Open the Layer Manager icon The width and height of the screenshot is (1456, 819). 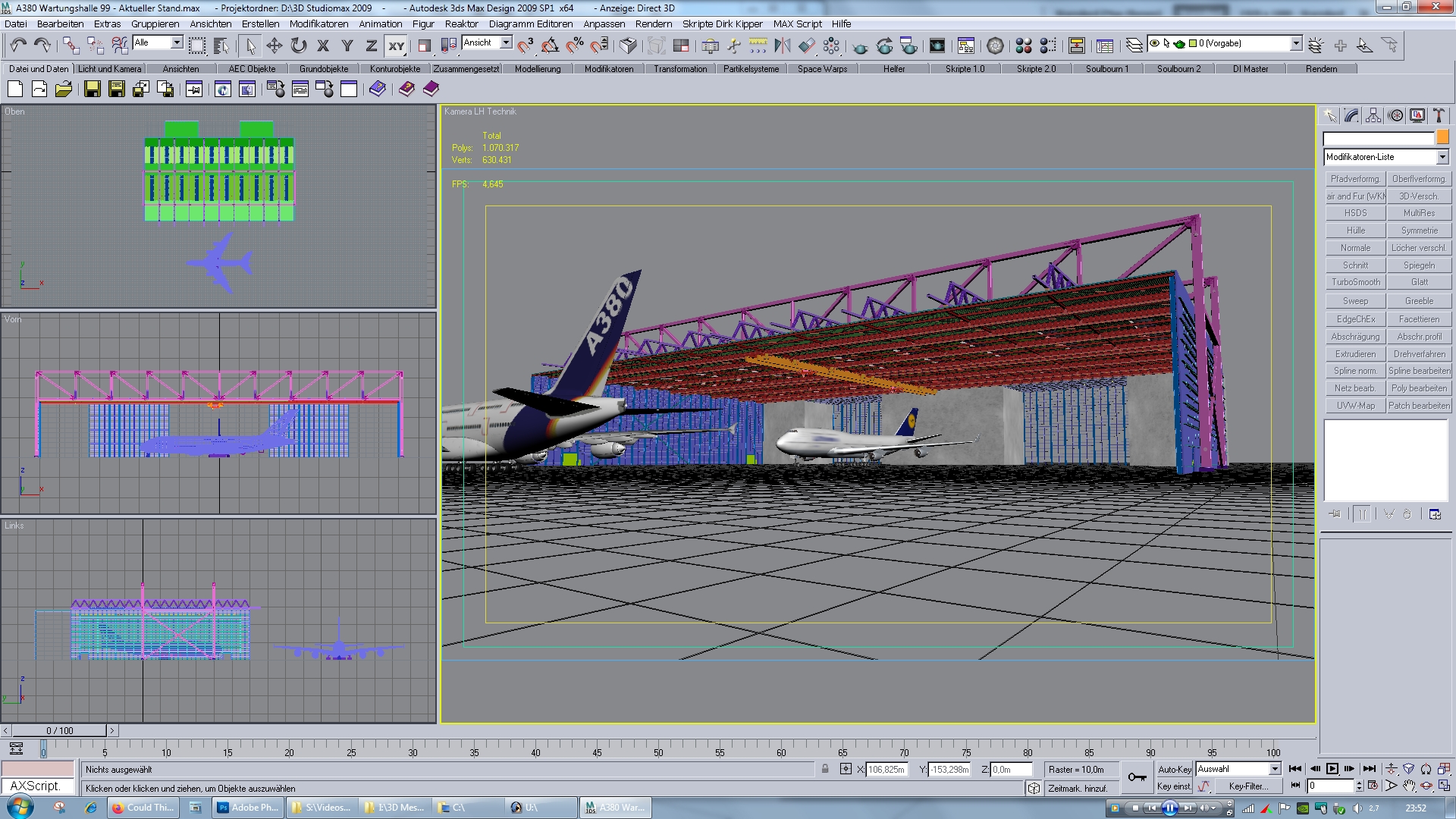pos(1134,45)
